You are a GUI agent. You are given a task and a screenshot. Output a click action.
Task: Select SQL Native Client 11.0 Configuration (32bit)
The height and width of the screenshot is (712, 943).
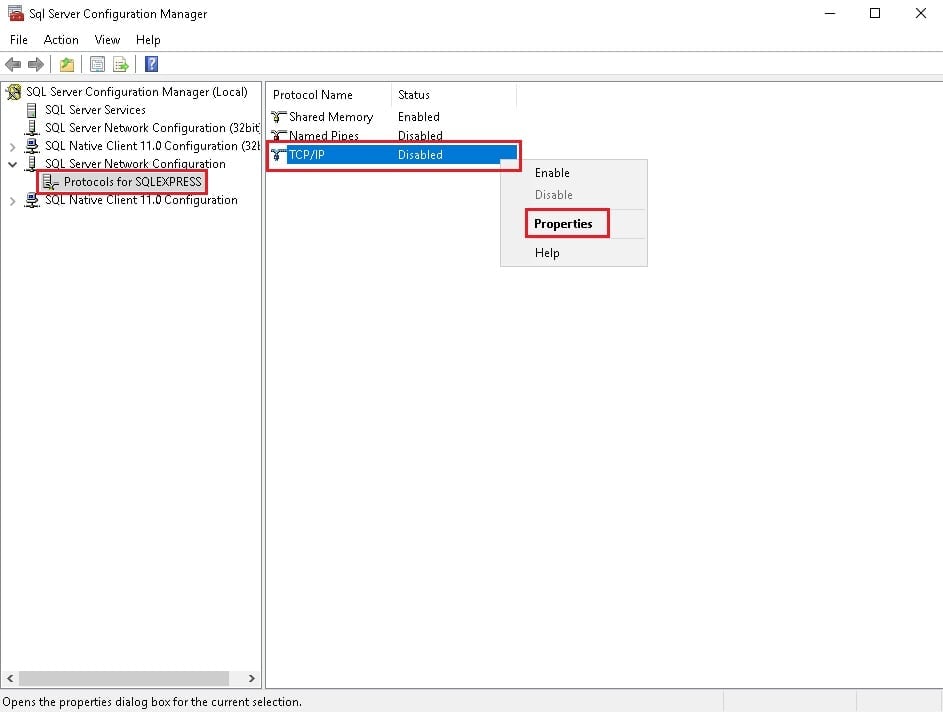click(153, 146)
